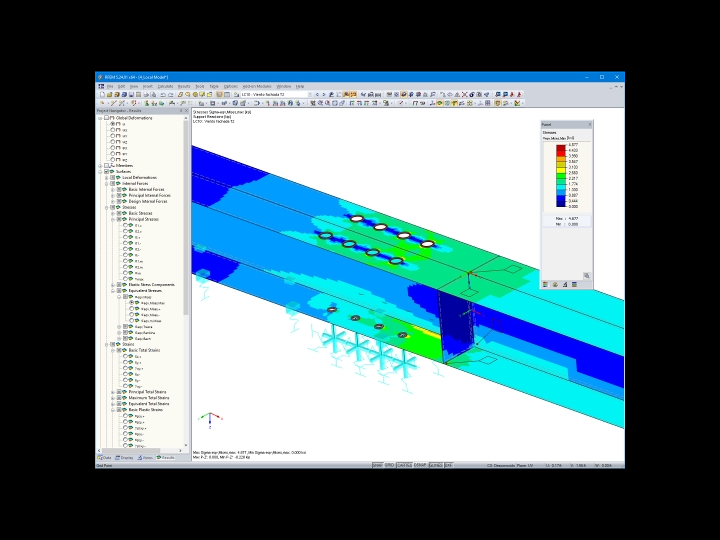This screenshot has width=720, height=540.
Task: Click the Redo arrow icon
Action: pos(170,95)
